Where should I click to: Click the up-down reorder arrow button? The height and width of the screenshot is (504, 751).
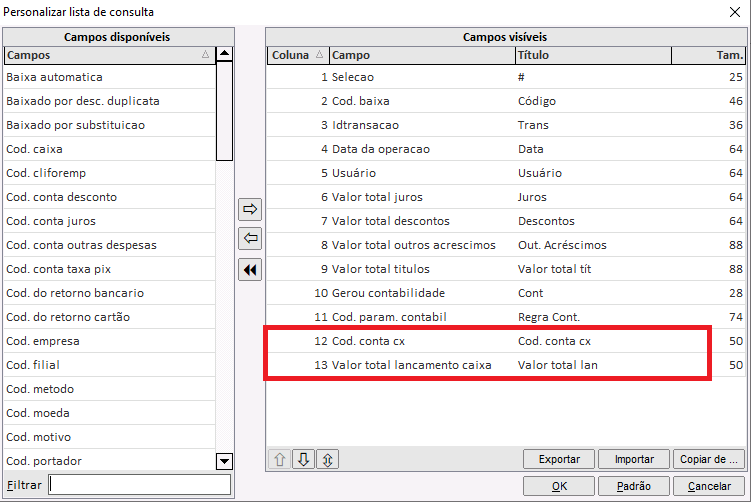point(327,459)
